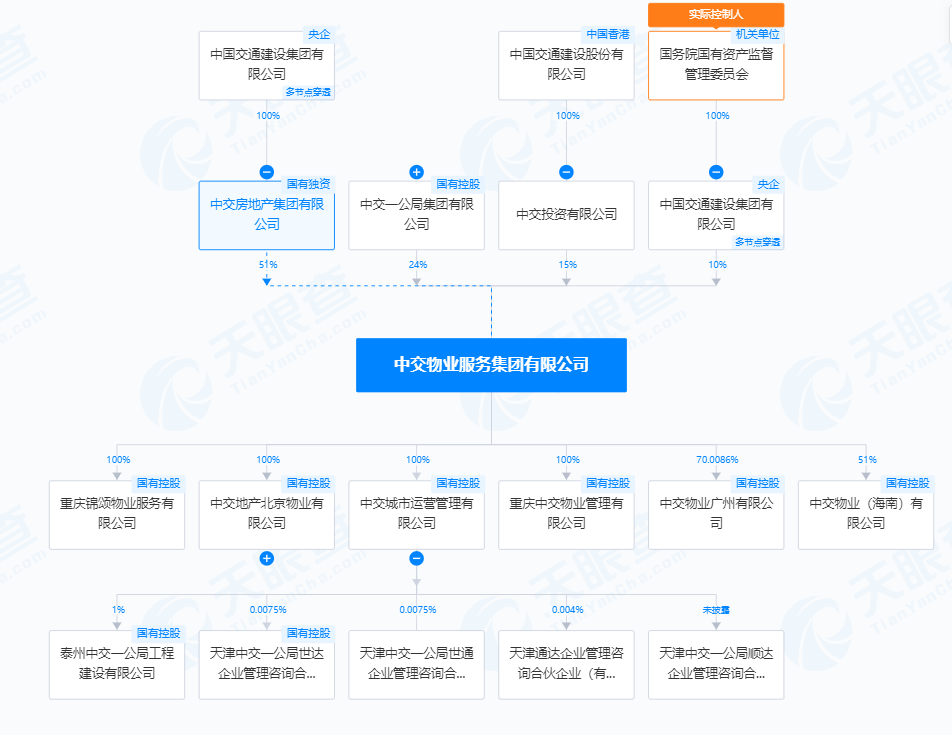Image resolution: width=952 pixels, height=735 pixels.
Task: Click the 24% stake label
Action: (x=418, y=265)
